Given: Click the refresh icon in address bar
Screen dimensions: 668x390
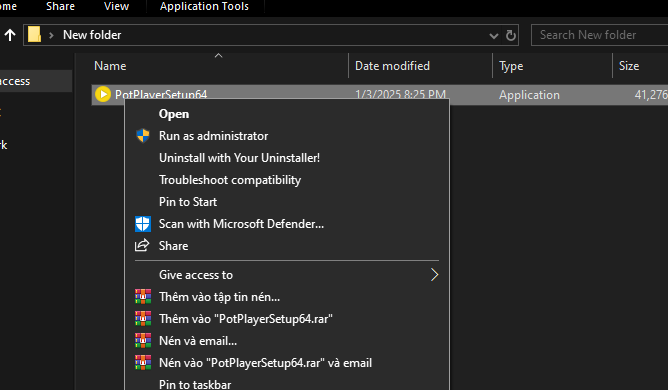Looking at the screenshot, I should point(510,35).
